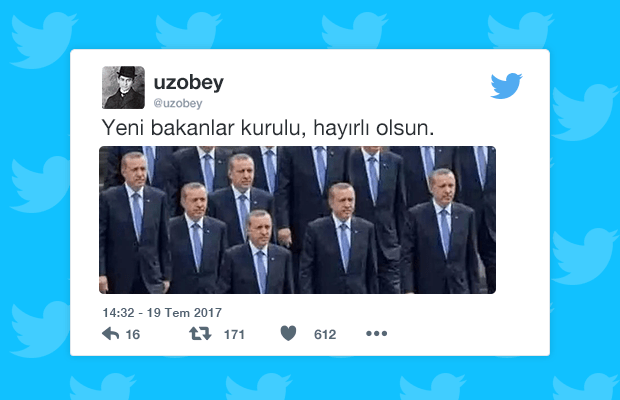Click the Twitter bird logo in tweet card

[x=506, y=85]
